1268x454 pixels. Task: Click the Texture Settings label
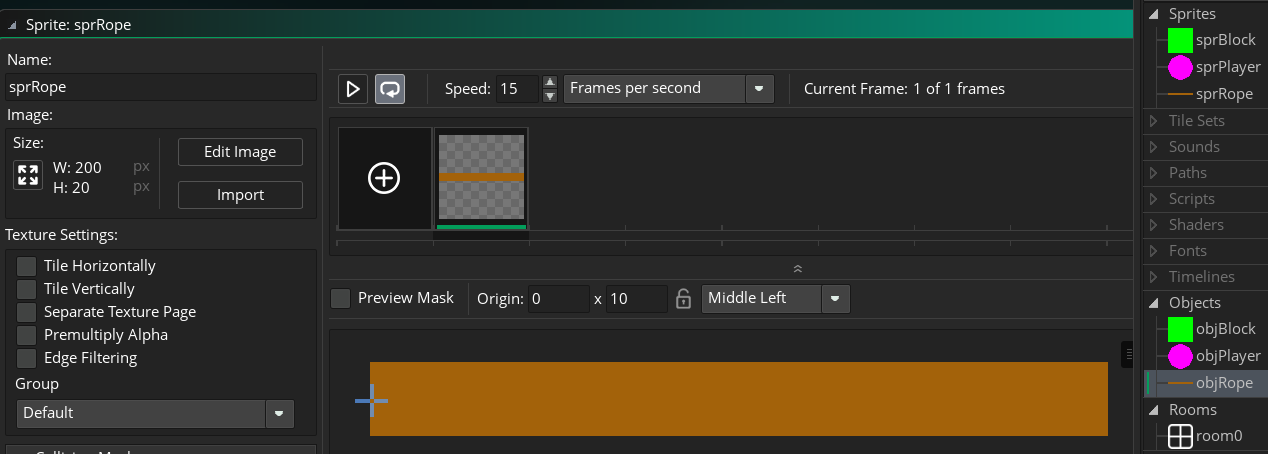(x=62, y=236)
